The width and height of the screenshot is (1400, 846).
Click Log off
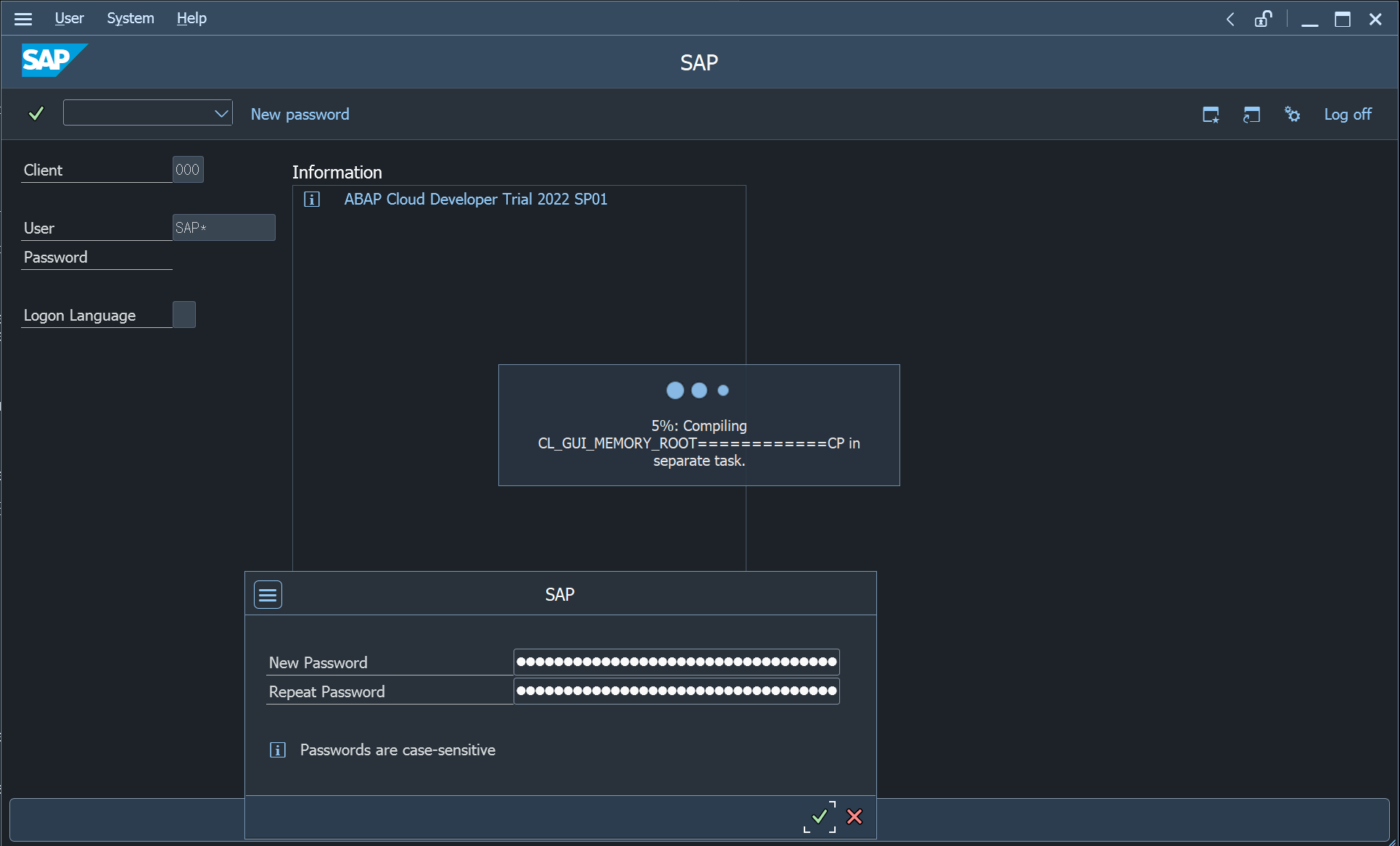(1347, 114)
